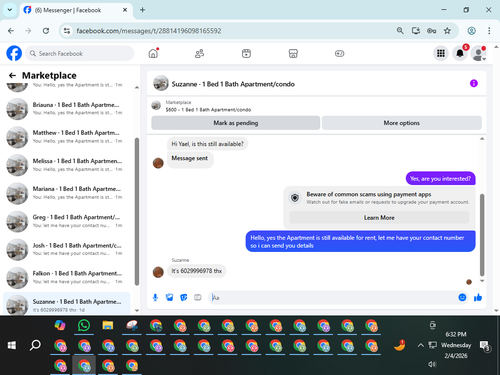Image resolution: width=500 pixels, height=375 pixels.
Task: Click Learn More about scams
Action: coord(379,218)
